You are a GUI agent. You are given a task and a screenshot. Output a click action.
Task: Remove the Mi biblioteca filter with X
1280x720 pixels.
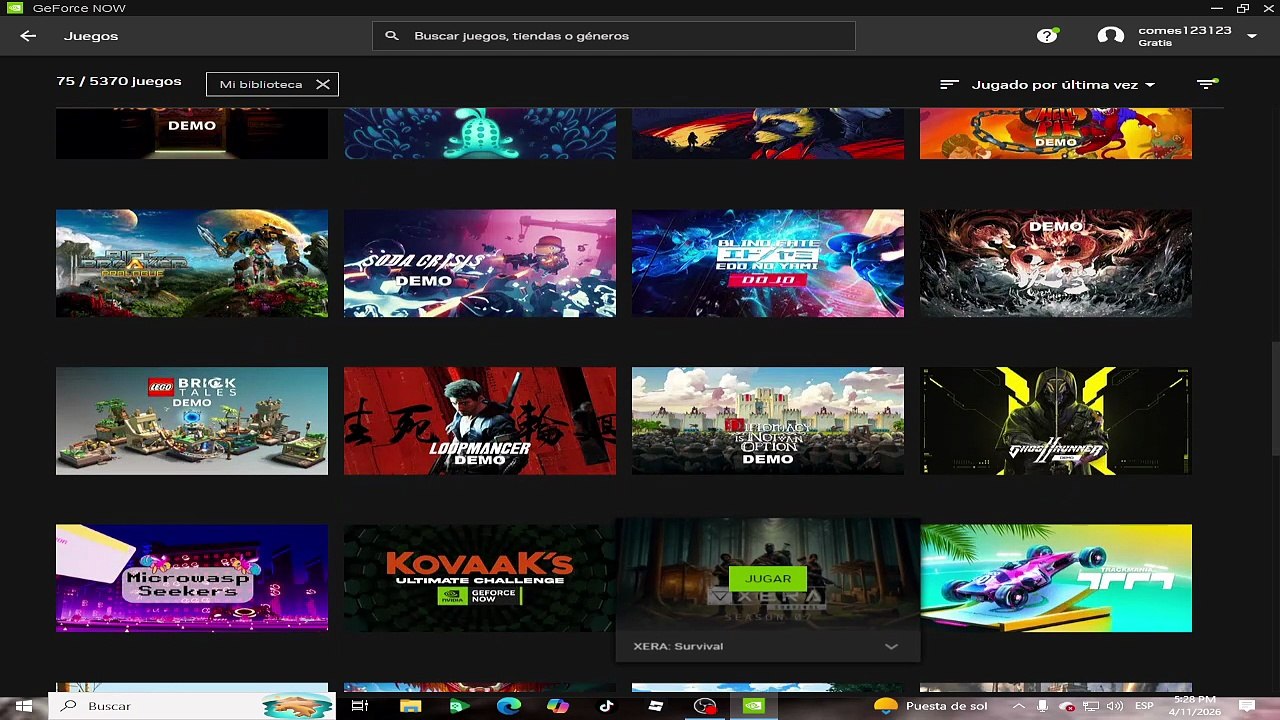[323, 85]
